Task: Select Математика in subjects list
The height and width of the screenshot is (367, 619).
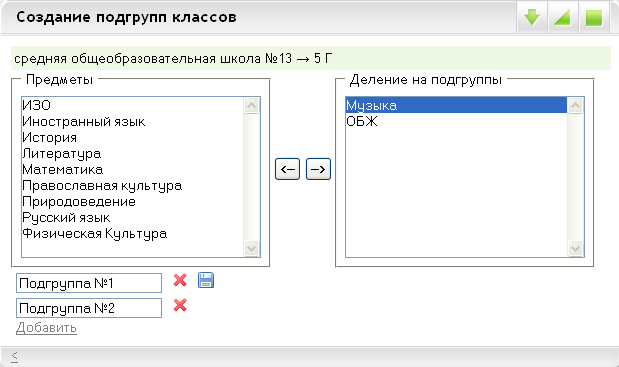Action: [x=133, y=170]
